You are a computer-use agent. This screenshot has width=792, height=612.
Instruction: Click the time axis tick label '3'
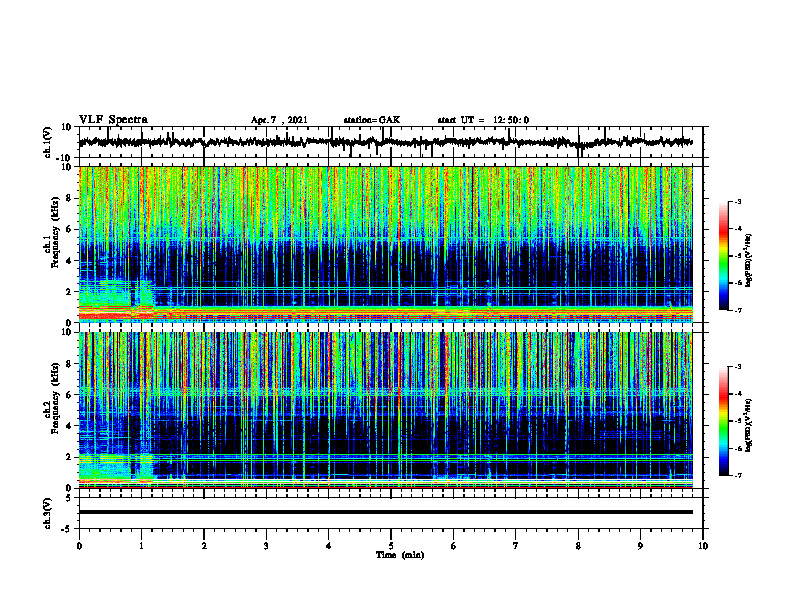click(x=266, y=546)
